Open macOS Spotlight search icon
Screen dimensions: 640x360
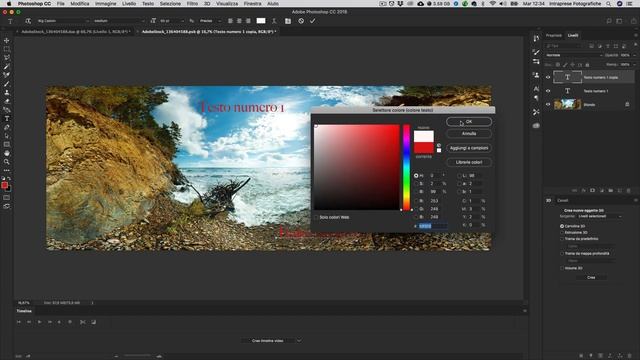pos(609,3)
